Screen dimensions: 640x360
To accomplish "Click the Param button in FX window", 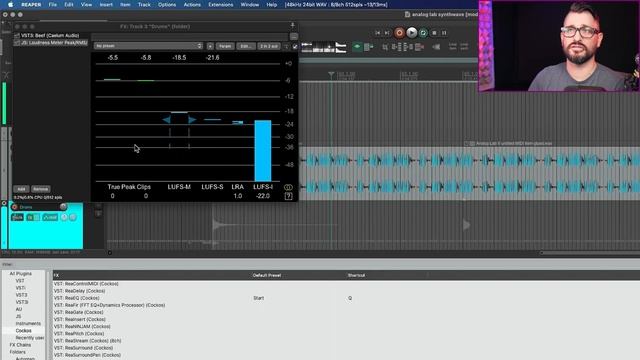I will [225, 46].
